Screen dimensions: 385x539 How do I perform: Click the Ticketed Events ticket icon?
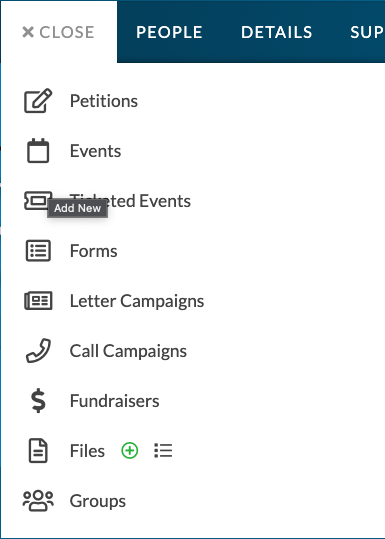(x=38, y=200)
